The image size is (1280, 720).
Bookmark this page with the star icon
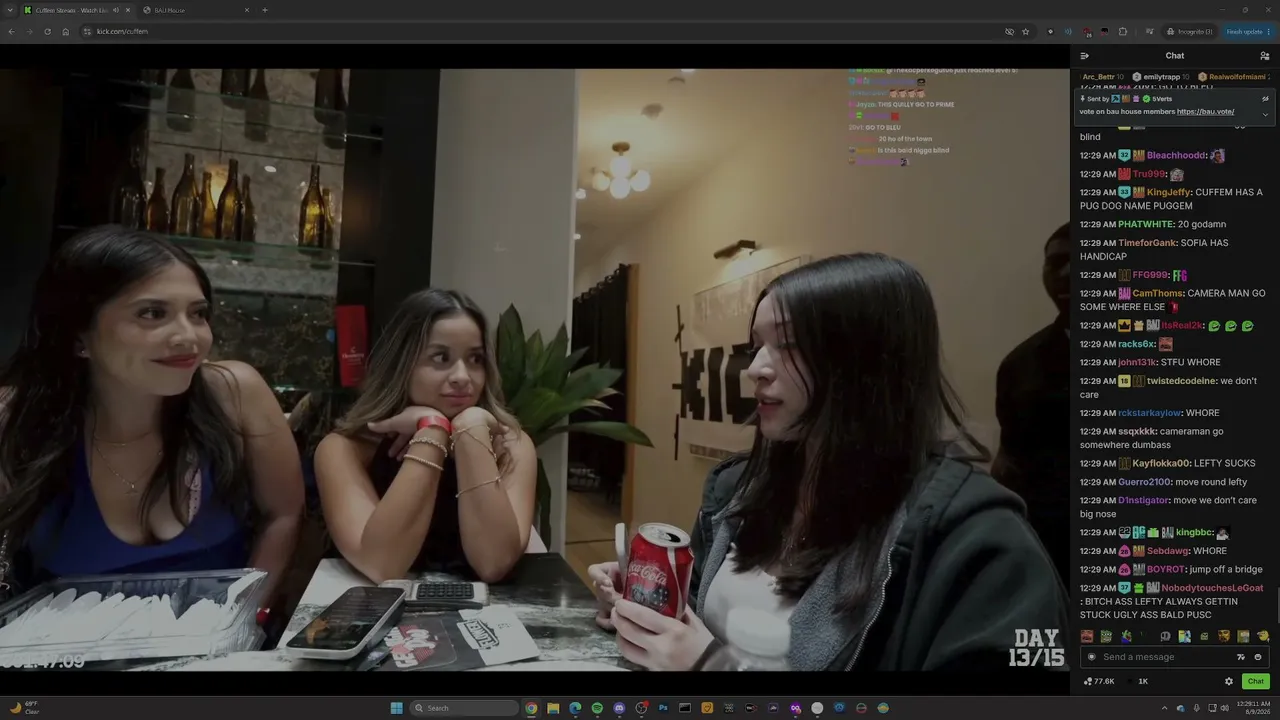1026,31
